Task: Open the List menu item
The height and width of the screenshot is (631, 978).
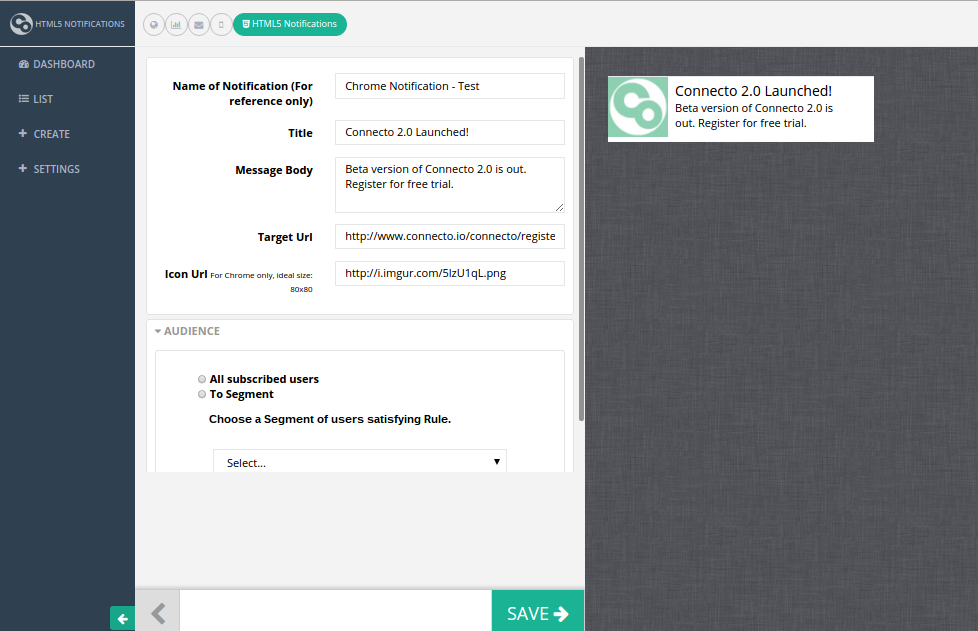Action: pos(36,99)
